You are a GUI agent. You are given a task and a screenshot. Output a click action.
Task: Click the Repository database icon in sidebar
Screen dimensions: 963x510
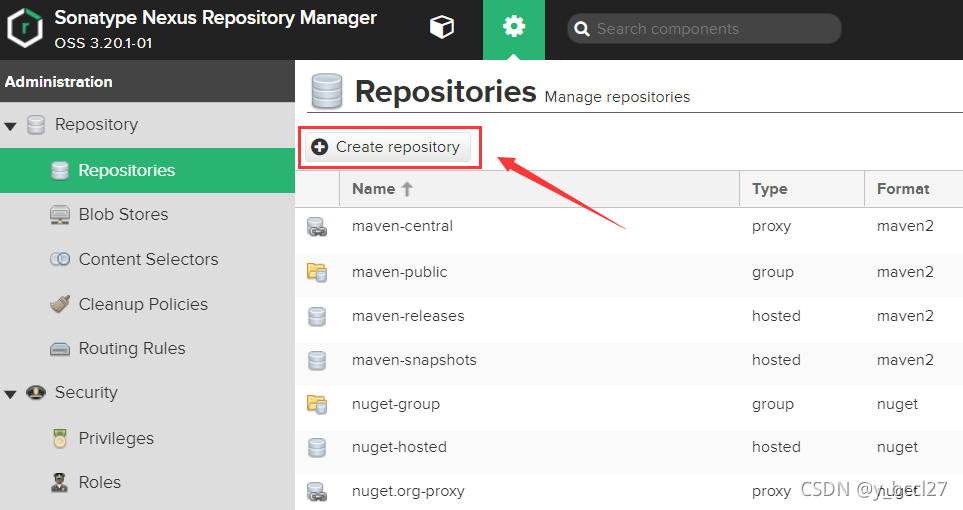[36, 125]
